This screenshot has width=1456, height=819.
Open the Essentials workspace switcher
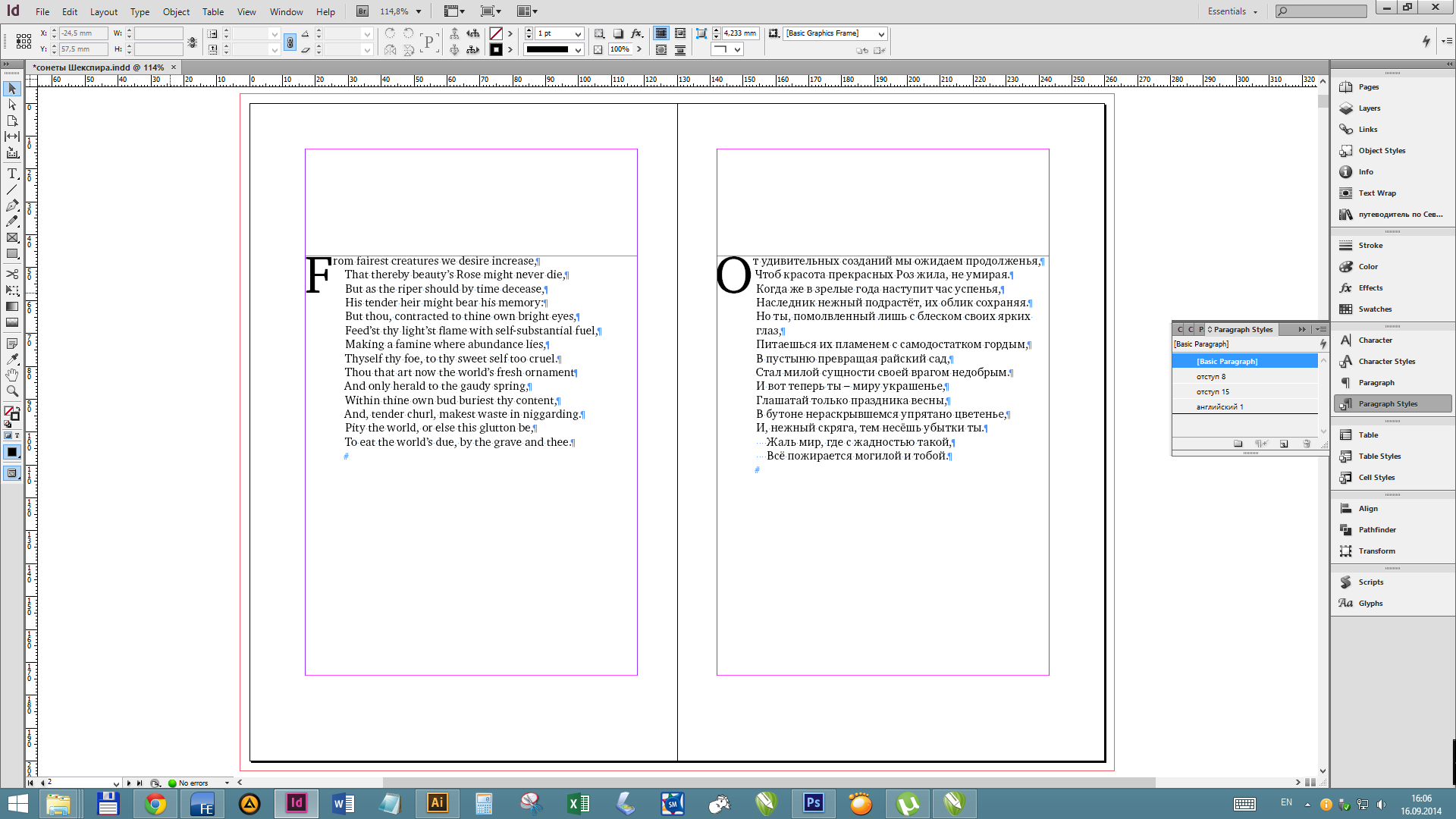pos(1232,11)
